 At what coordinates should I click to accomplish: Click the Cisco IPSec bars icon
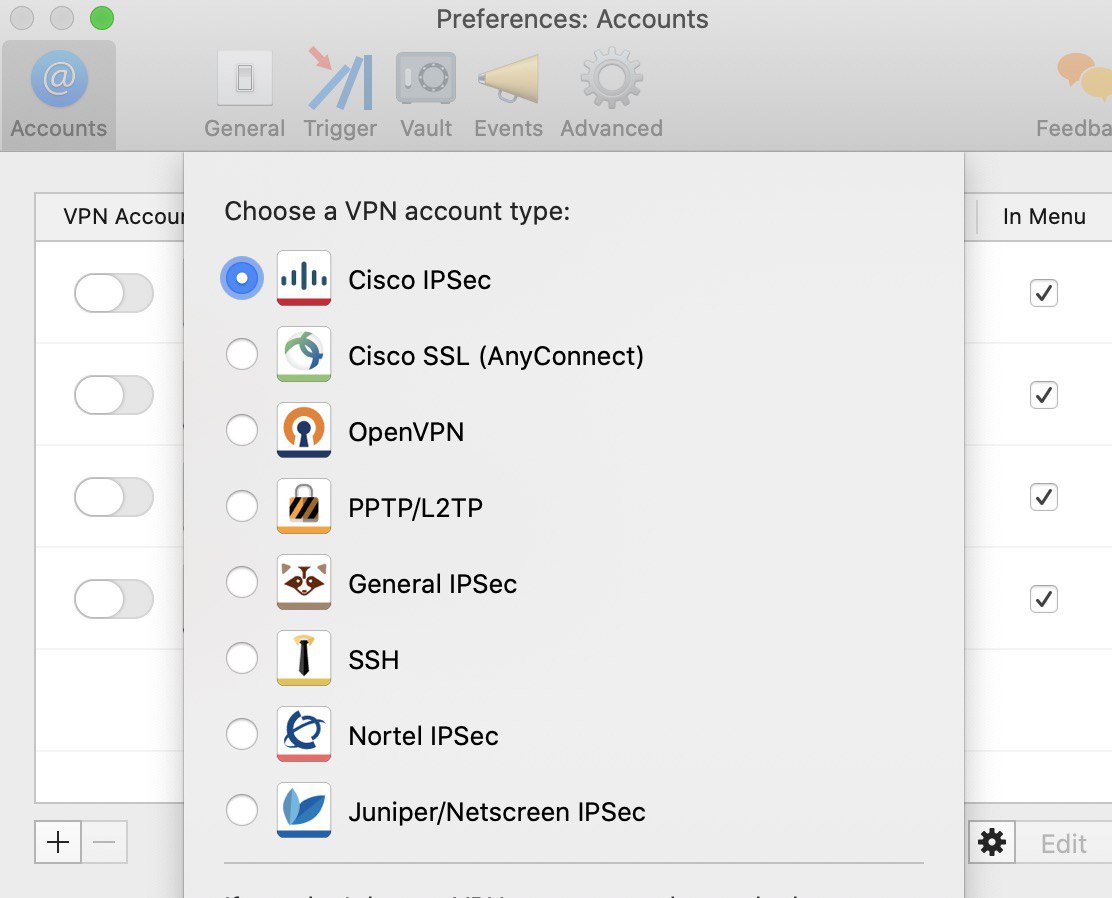pyautogui.click(x=304, y=278)
